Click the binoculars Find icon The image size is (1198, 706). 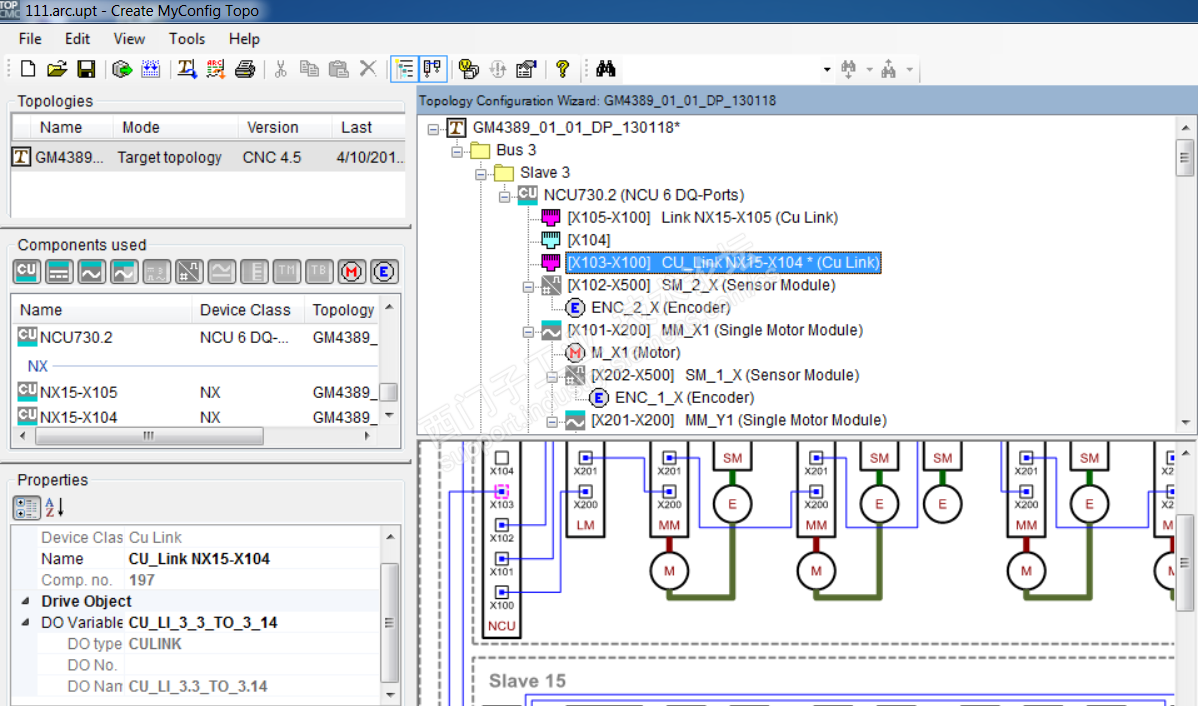(605, 69)
